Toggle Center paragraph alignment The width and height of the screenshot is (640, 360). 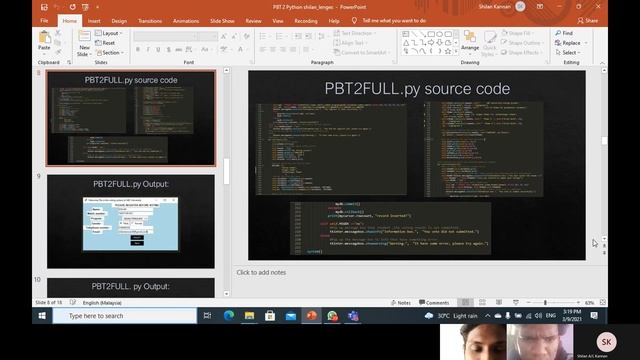click(x=273, y=49)
